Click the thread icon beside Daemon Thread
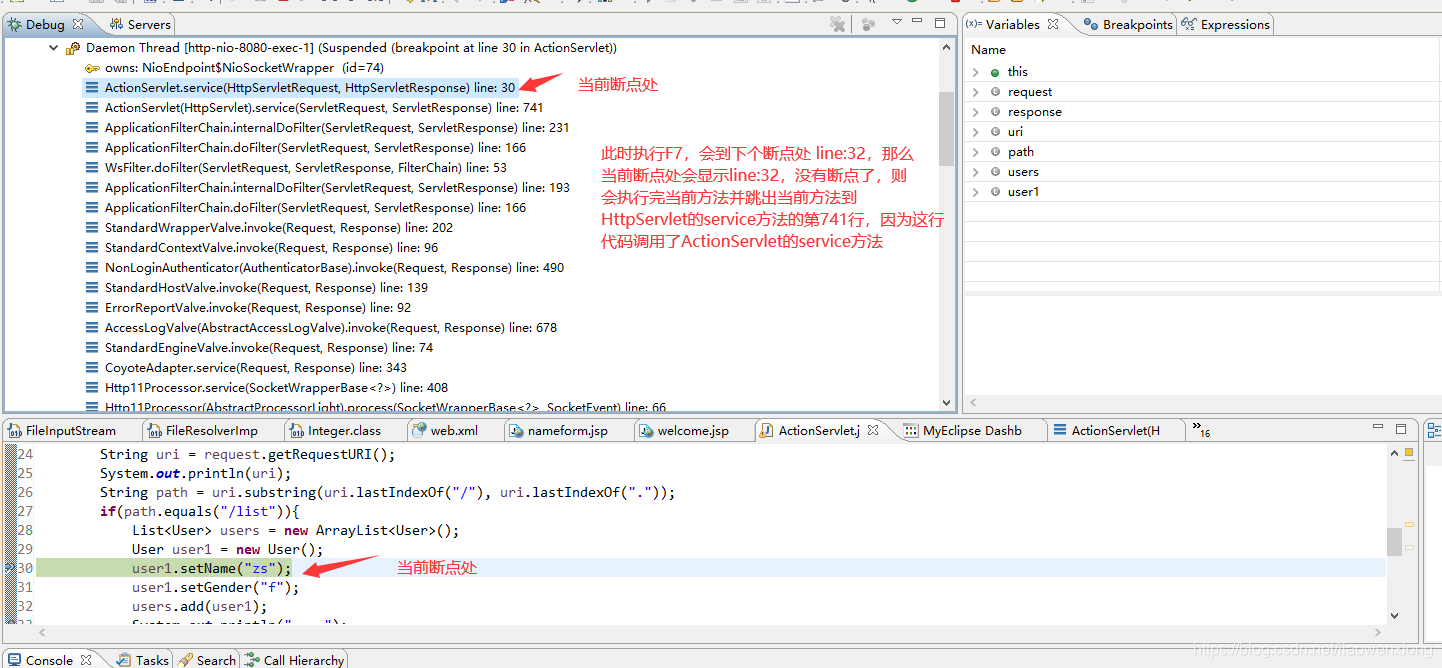 coord(72,48)
